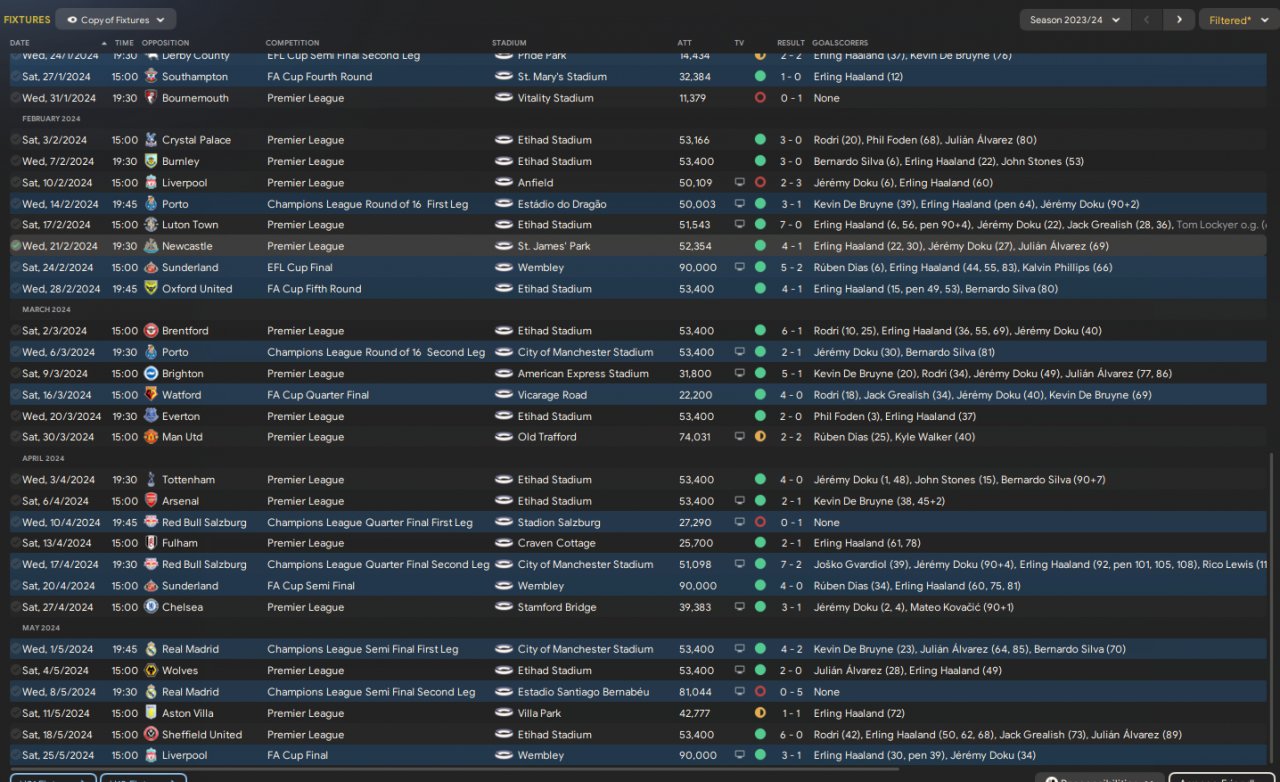The height and width of the screenshot is (782, 1280).
Task: Tick the selection circle for the Luton Town fixture
Action: point(16,225)
